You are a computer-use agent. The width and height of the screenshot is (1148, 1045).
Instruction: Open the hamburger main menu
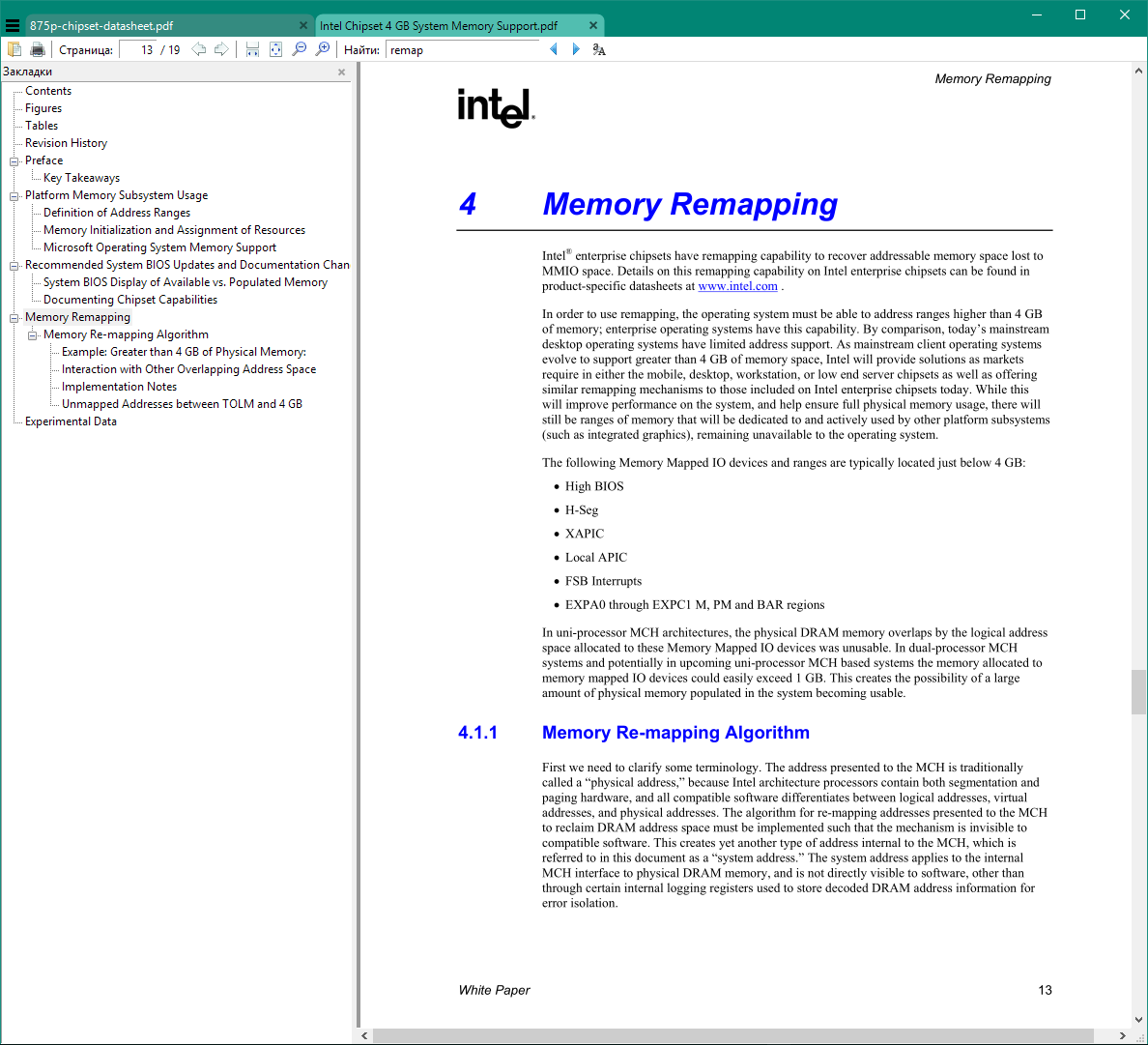[x=13, y=26]
